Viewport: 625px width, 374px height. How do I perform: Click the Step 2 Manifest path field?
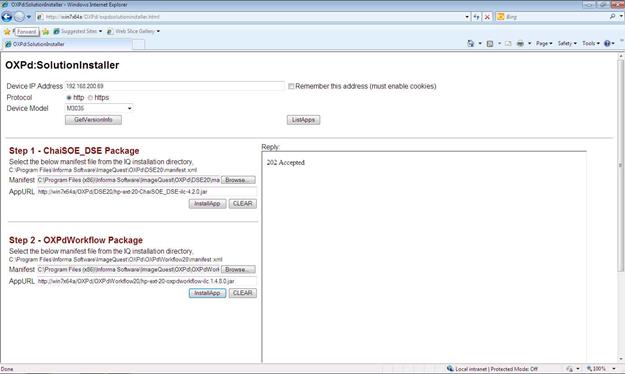pyautogui.click(x=128, y=270)
